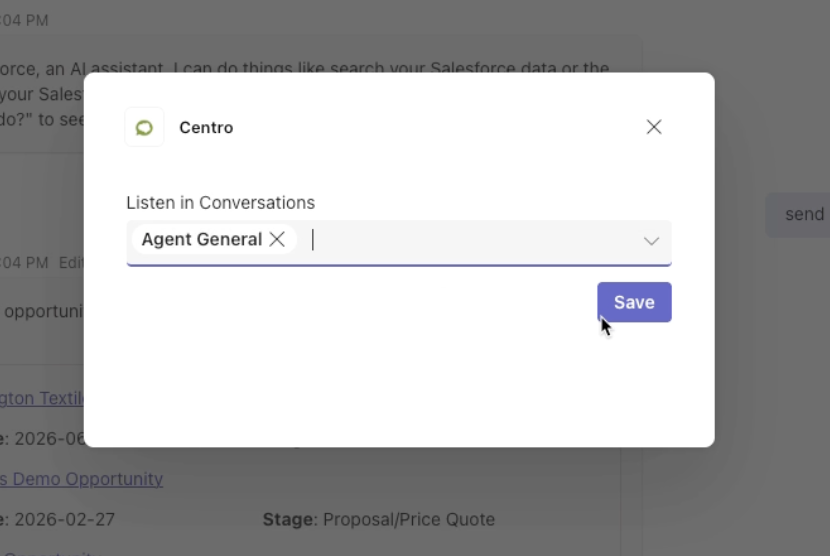Select the Agent General tag label
This screenshot has width=830, height=556.
click(202, 239)
